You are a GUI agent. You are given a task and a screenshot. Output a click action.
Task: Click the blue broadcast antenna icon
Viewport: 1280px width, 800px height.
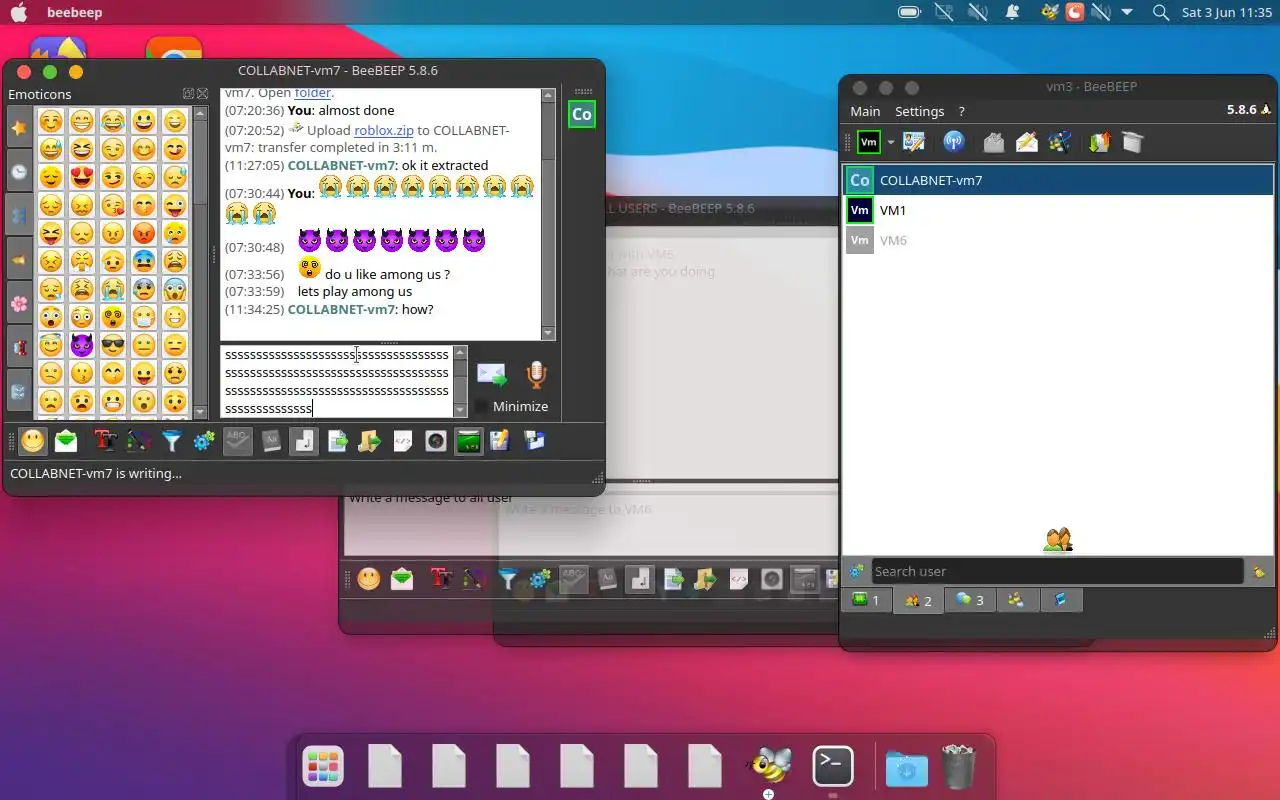[954, 142]
